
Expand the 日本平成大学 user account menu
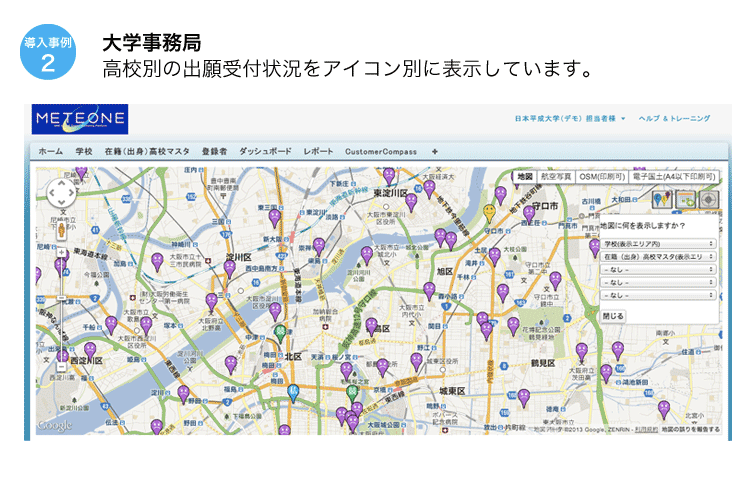(x=570, y=118)
